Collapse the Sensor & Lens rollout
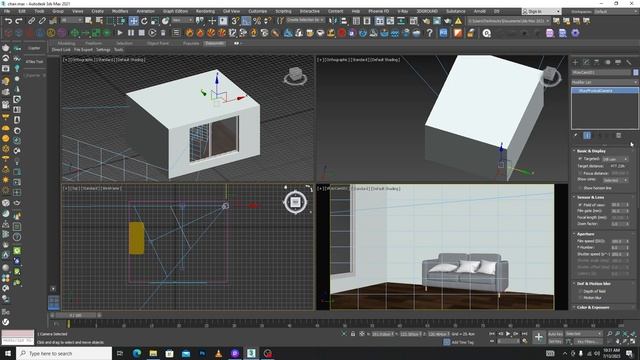Image resolution: width=640 pixels, height=360 pixels. [x=590, y=197]
